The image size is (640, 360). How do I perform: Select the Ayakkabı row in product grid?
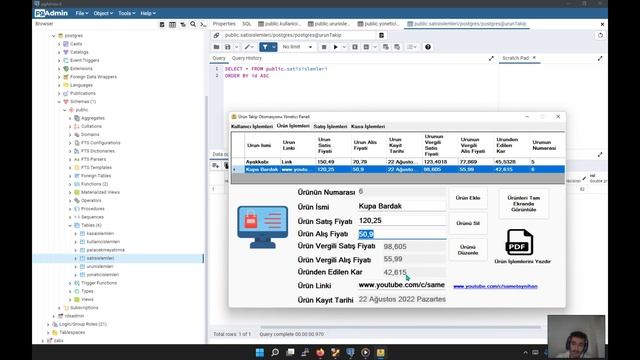point(398,162)
